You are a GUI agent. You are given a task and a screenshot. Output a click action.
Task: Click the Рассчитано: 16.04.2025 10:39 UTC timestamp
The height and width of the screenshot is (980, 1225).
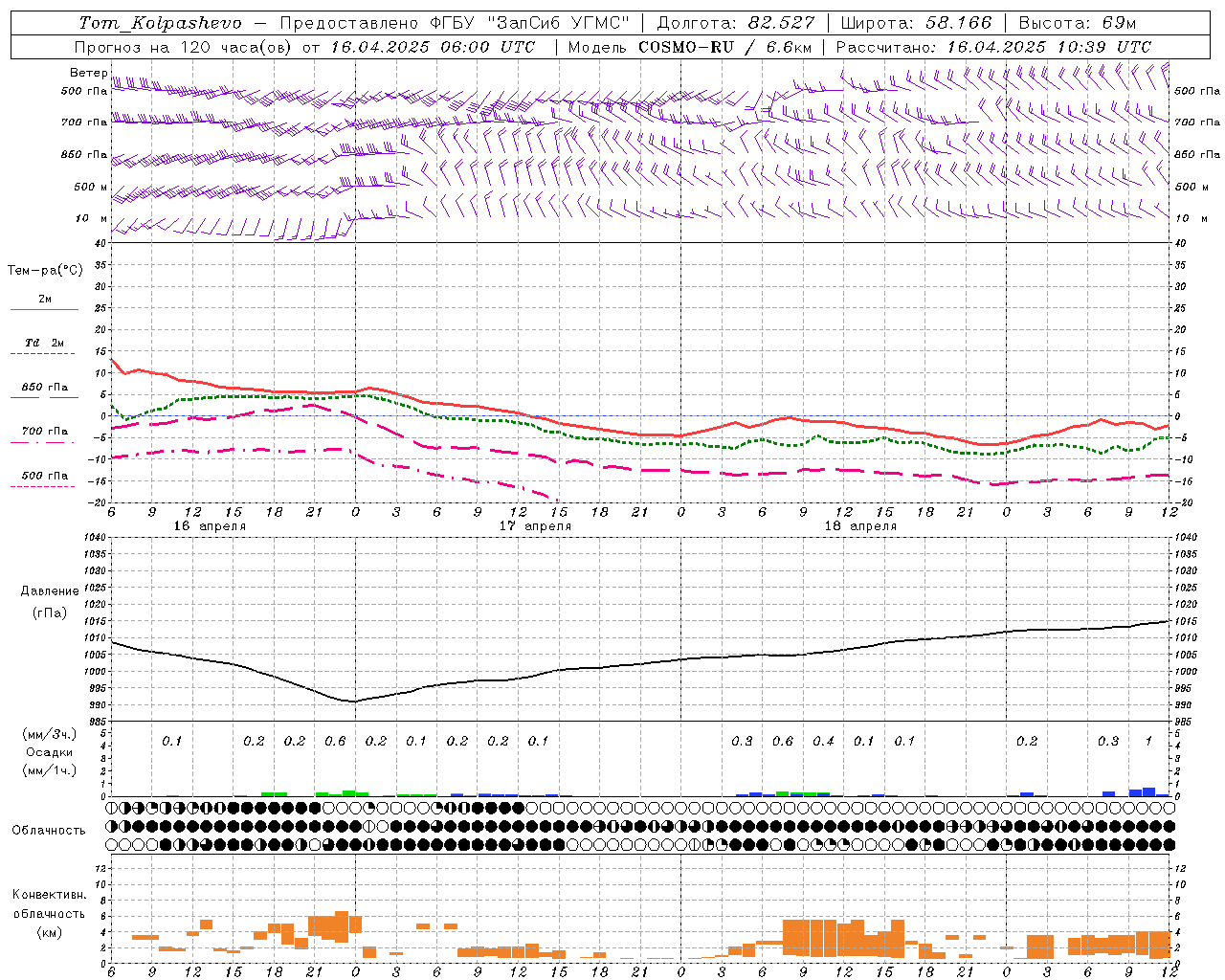993,47
